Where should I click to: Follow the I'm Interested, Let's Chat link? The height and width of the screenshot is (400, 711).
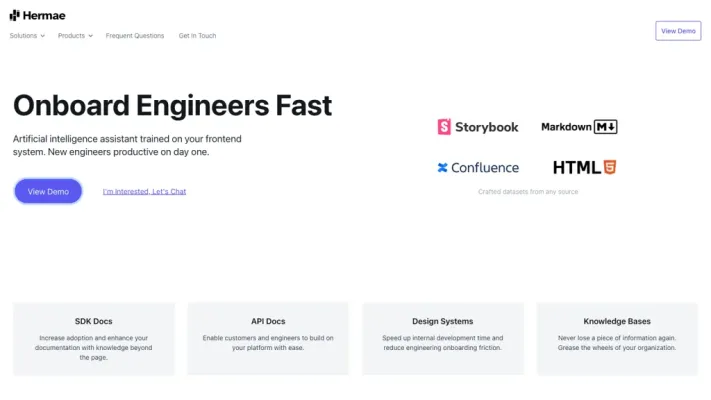(x=144, y=191)
